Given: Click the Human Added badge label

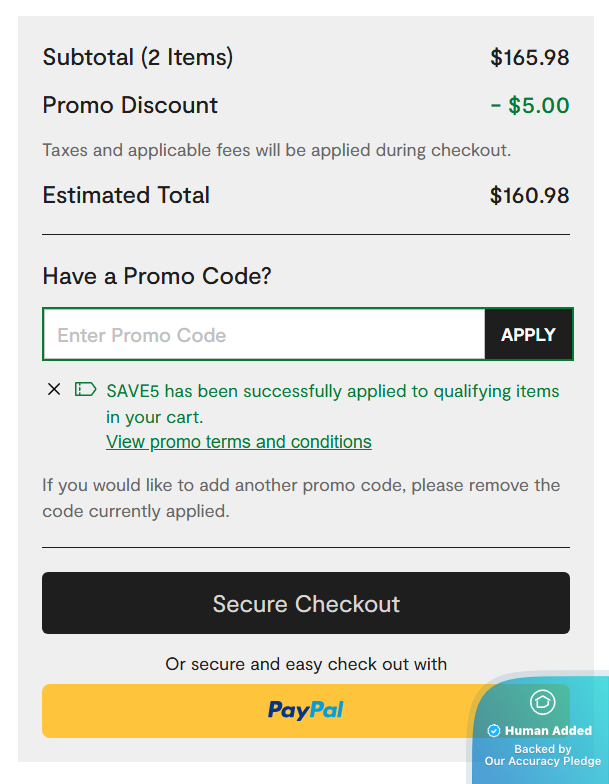Looking at the screenshot, I should pos(548,731).
